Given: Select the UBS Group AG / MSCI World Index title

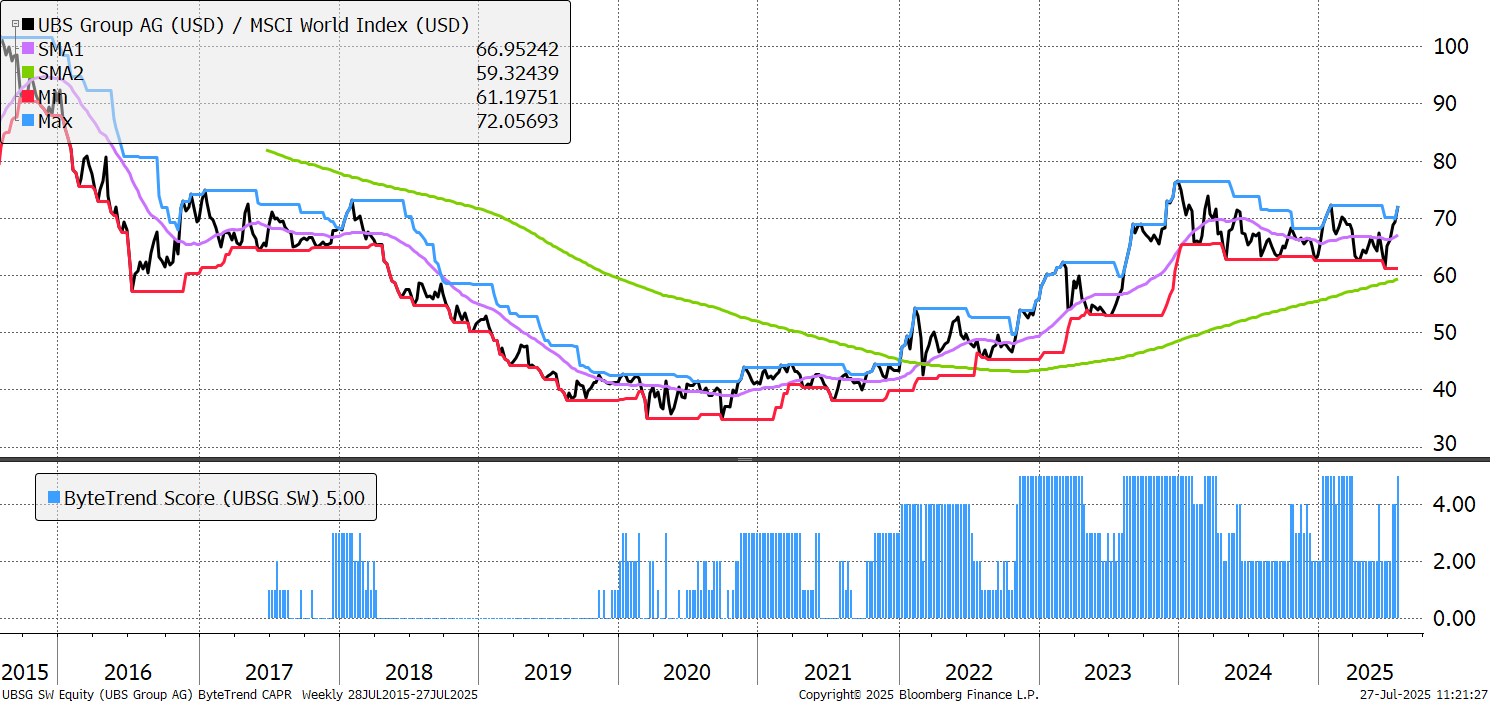Looking at the screenshot, I should (x=253, y=25).
